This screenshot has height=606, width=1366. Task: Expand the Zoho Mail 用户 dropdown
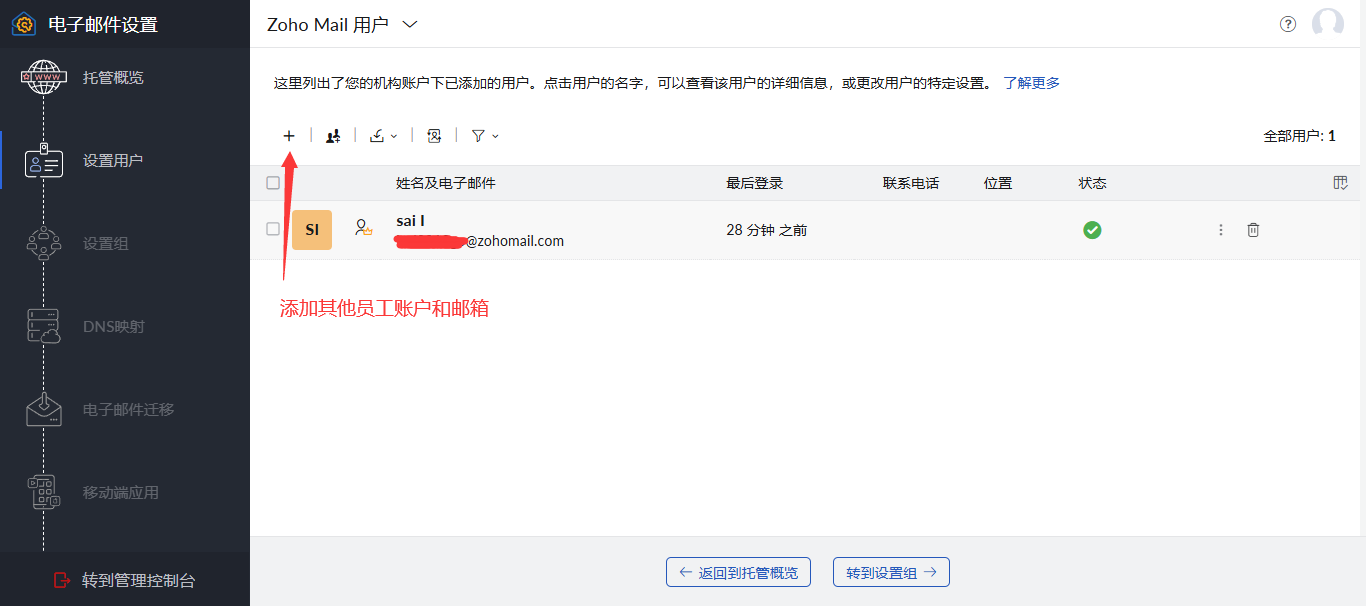click(409, 25)
